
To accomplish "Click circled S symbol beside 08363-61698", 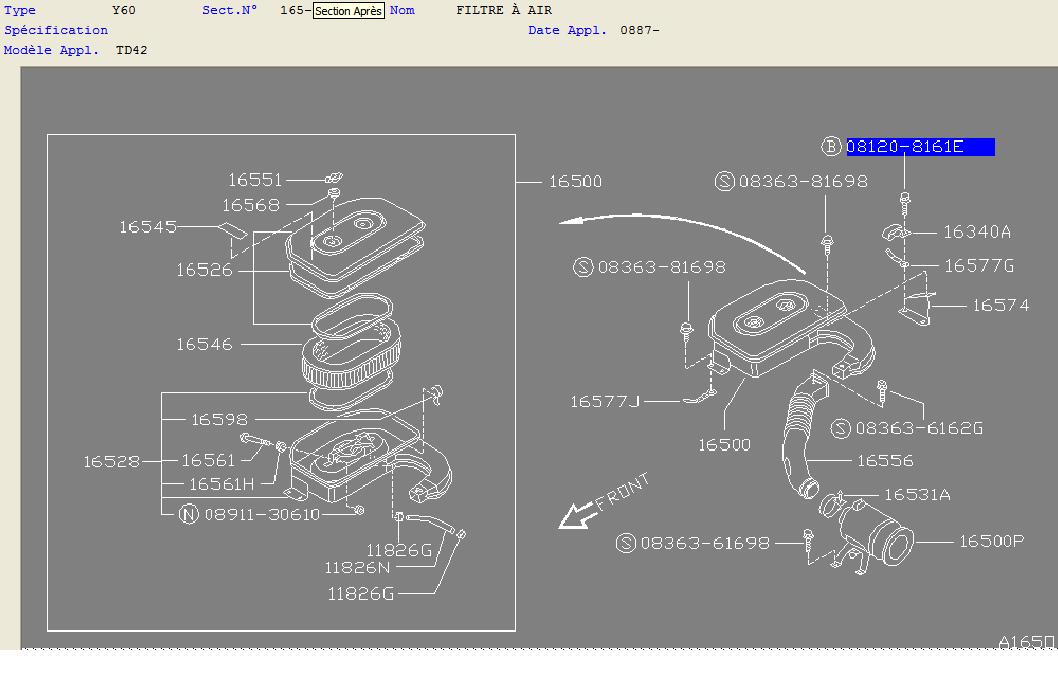I will click(x=625, y=542).
